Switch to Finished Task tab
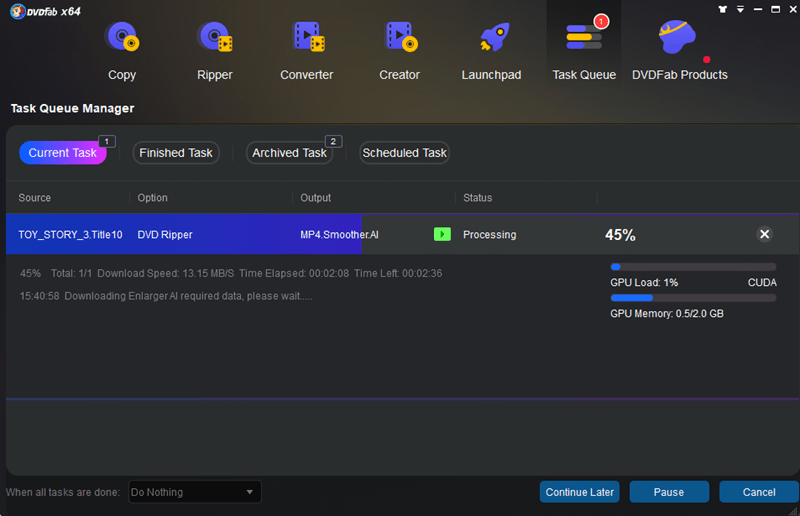Viewport: 800px width, 516px height. [x=176, y=153]
